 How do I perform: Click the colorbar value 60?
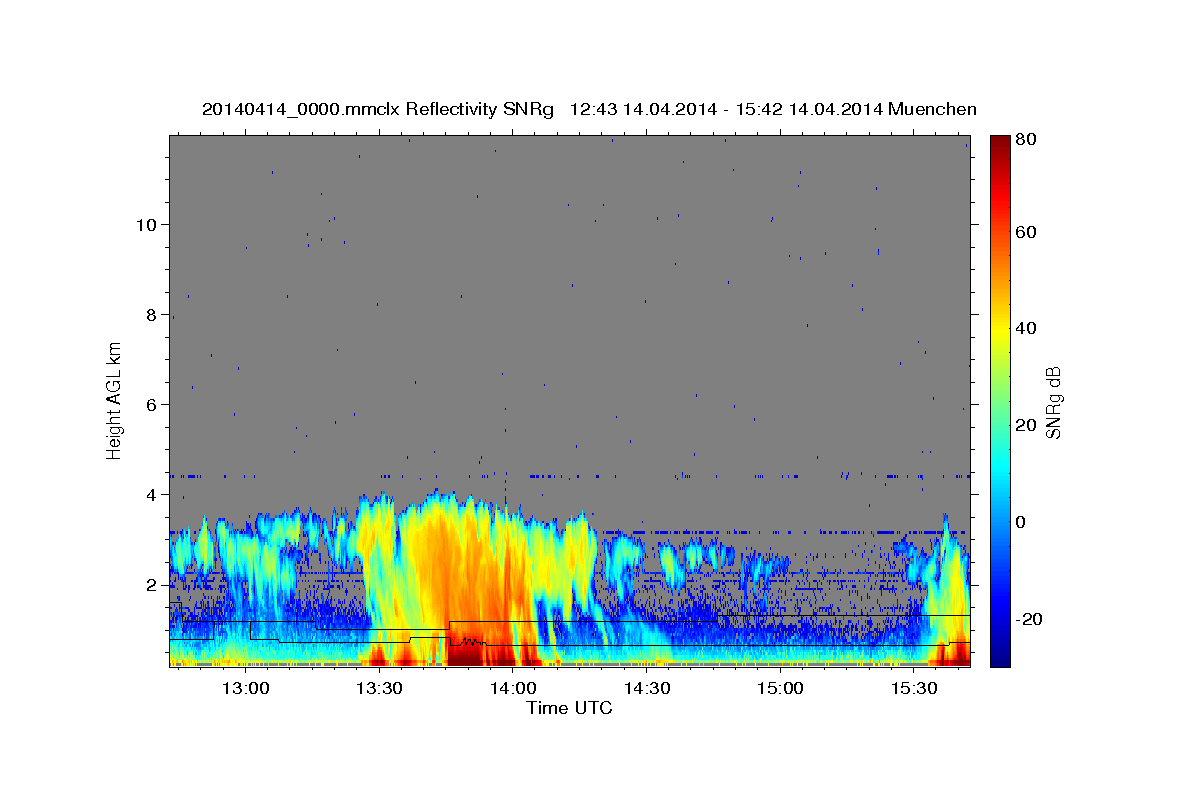tap(1024, 232)
